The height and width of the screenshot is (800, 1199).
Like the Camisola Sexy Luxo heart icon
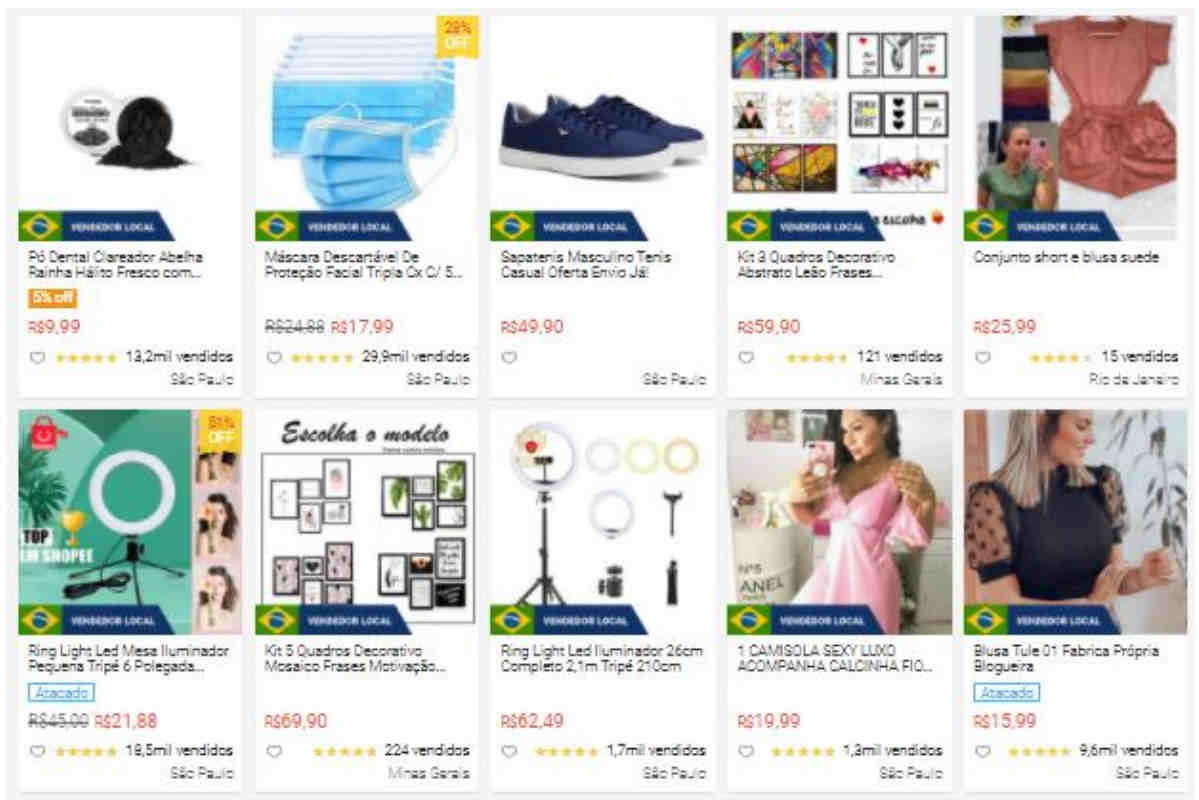[746, 751]
